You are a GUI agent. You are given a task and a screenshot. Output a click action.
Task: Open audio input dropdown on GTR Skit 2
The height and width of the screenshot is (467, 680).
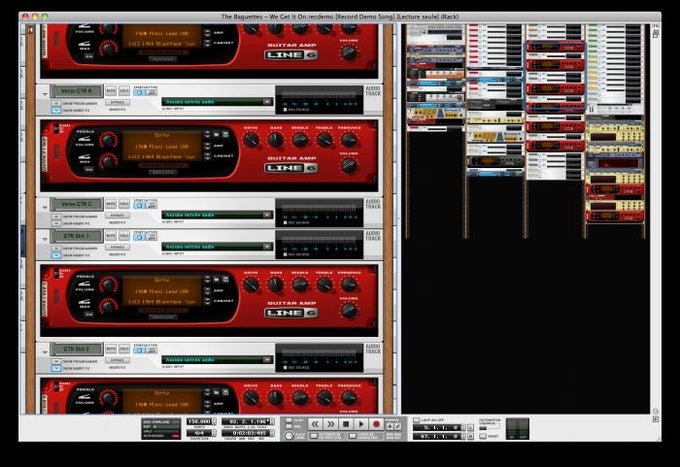point(267,359)
